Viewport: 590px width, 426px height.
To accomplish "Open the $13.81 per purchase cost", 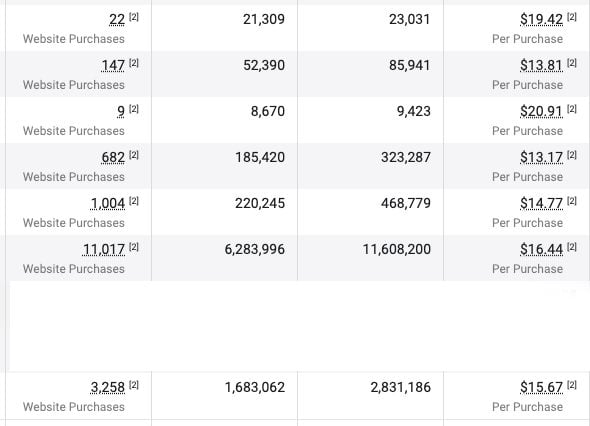I will [541, 65].
